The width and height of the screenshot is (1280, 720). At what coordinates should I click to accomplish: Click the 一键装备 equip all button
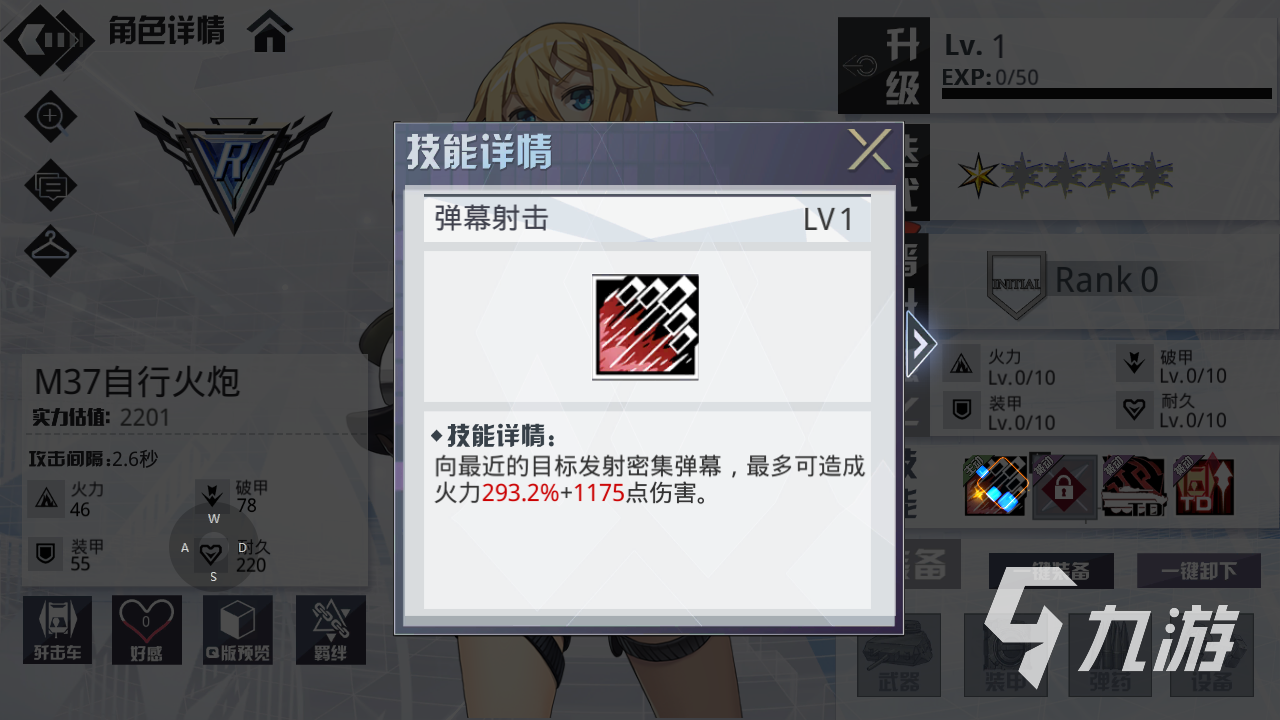click(x=1050, y=571)
